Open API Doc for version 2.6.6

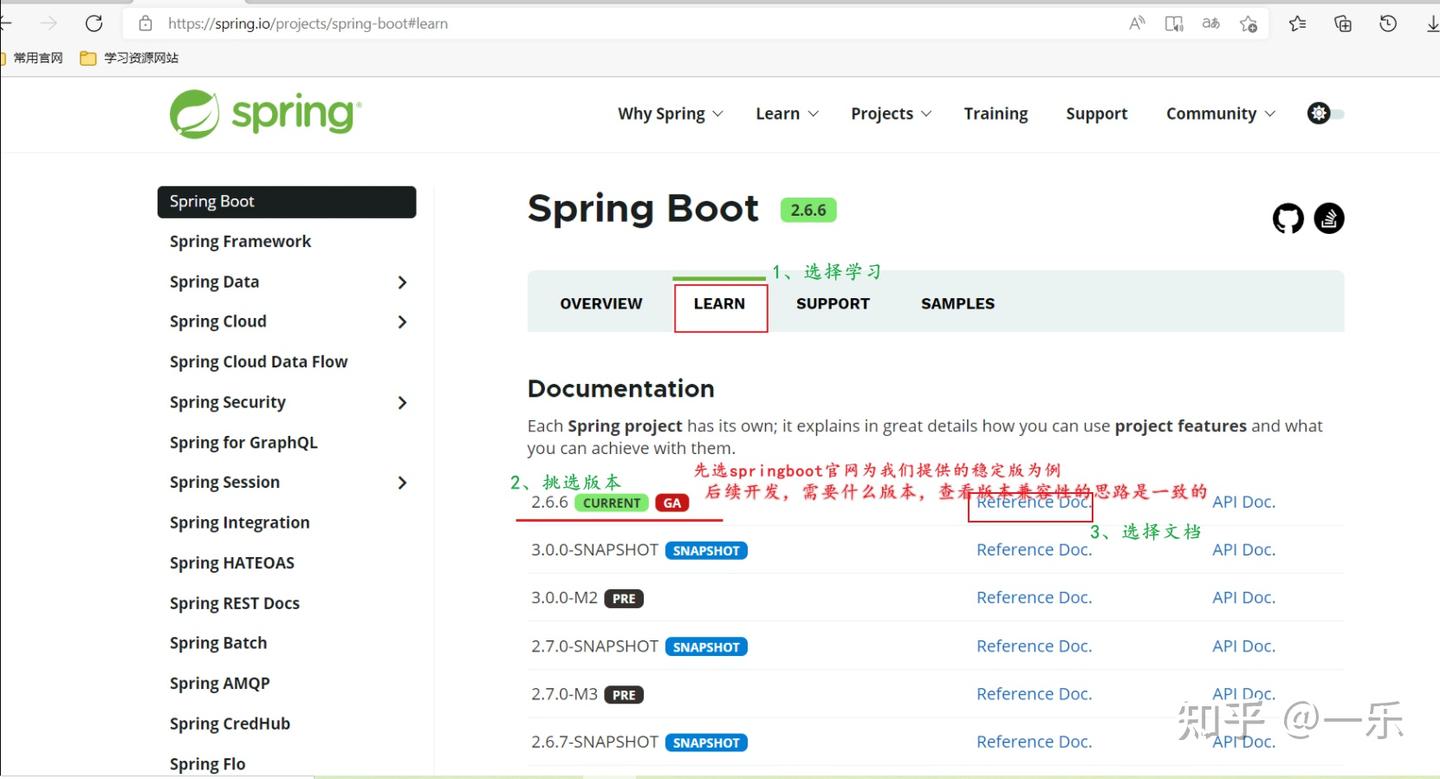(1243, 501)
